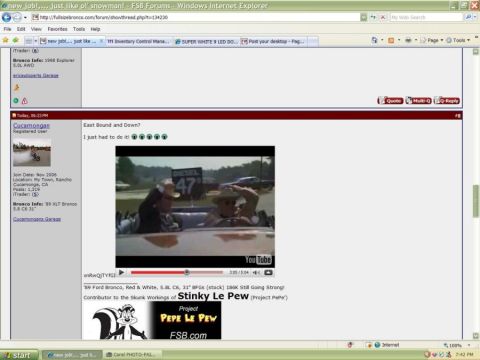
Task: Click the Internet zone status icon
Action: coord(377,345)
